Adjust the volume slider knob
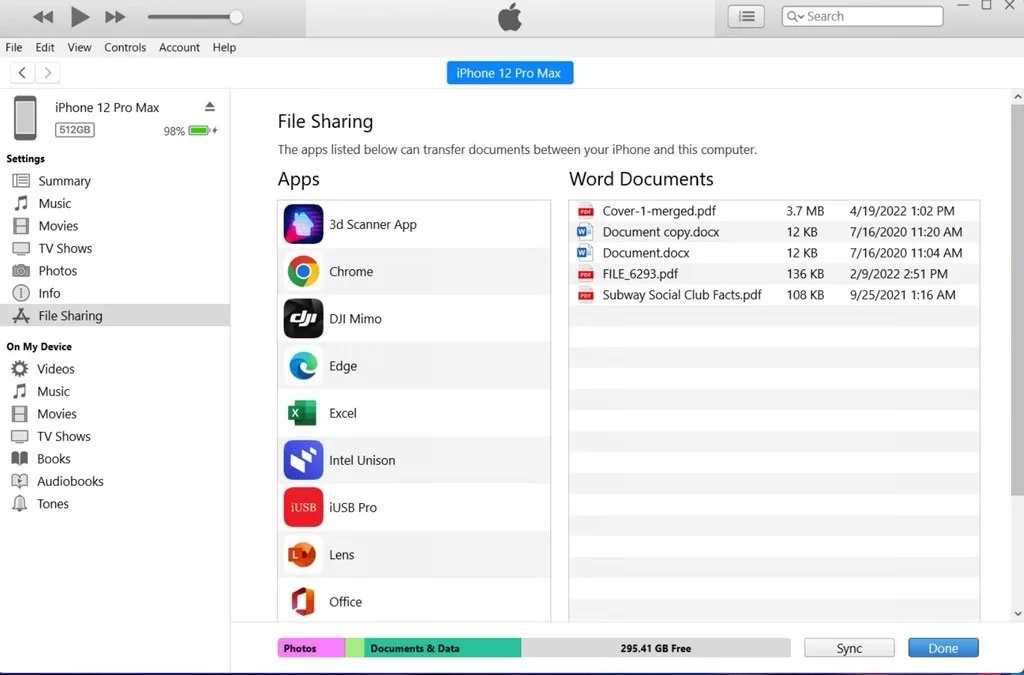Viewport: 1024px width, 675px height. (236, 17)
